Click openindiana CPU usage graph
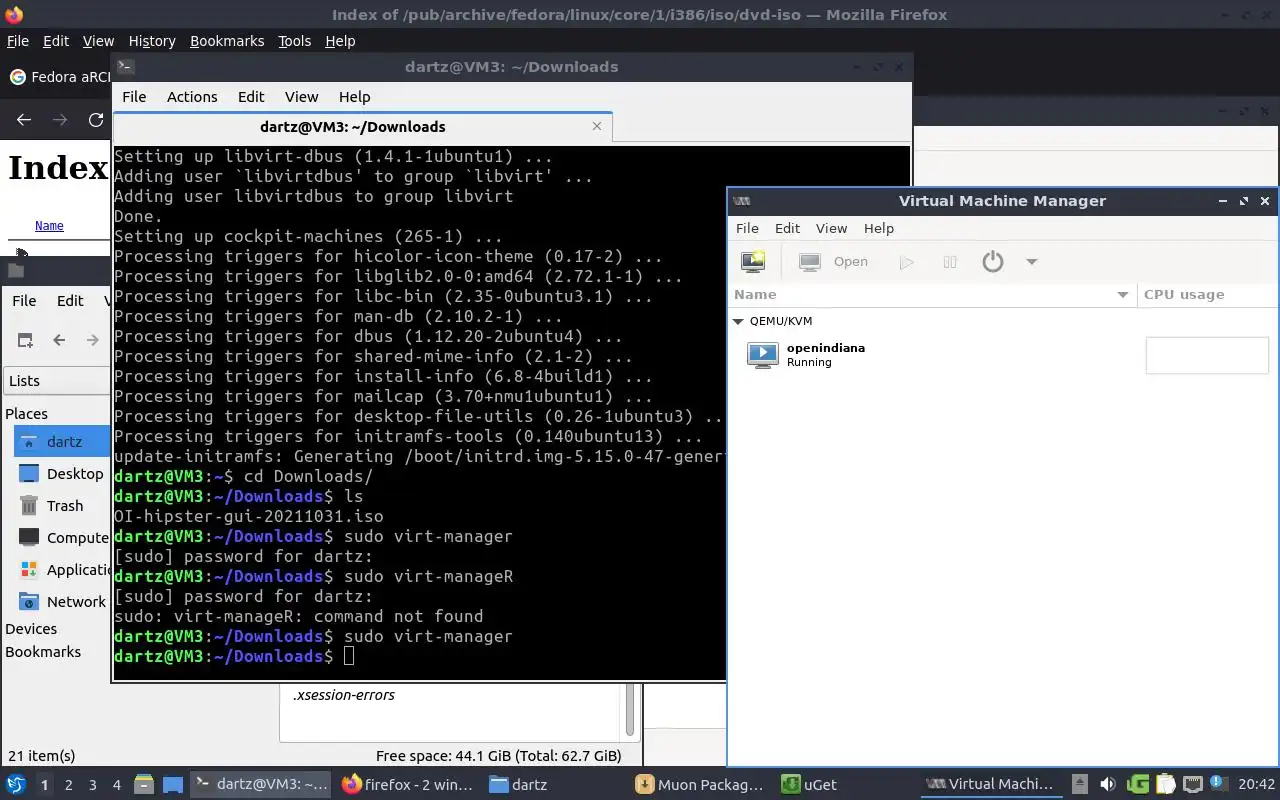 click(1207, 355)
